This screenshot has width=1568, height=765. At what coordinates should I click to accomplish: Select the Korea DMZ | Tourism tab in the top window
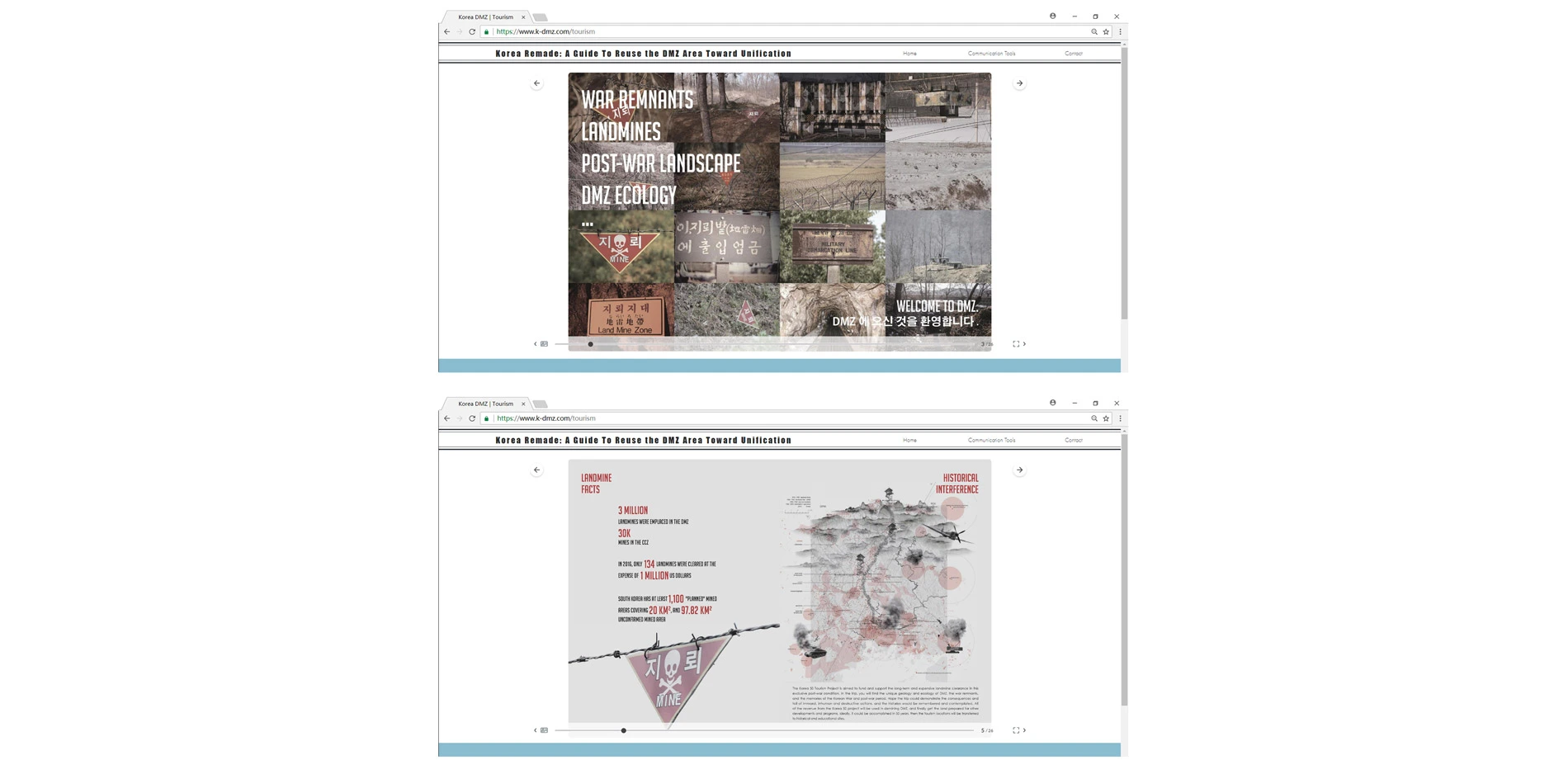click(486, 17)
